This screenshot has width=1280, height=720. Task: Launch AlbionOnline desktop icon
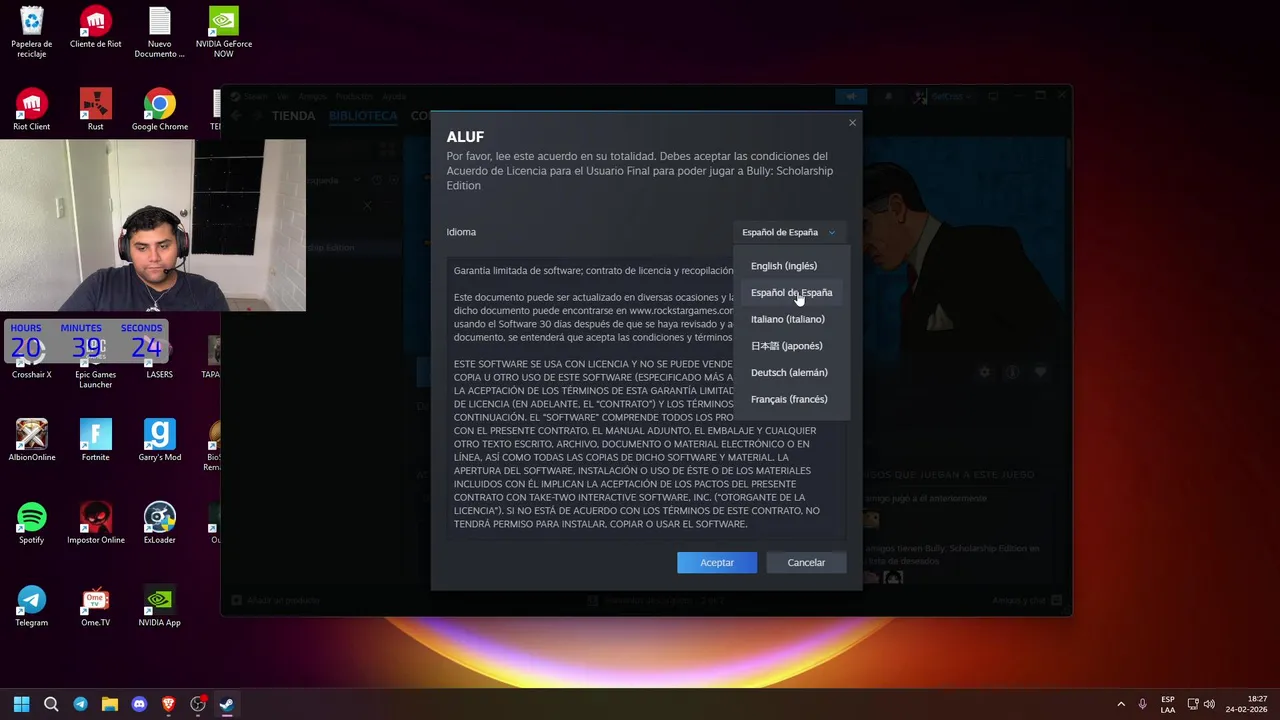pos(32,440)
